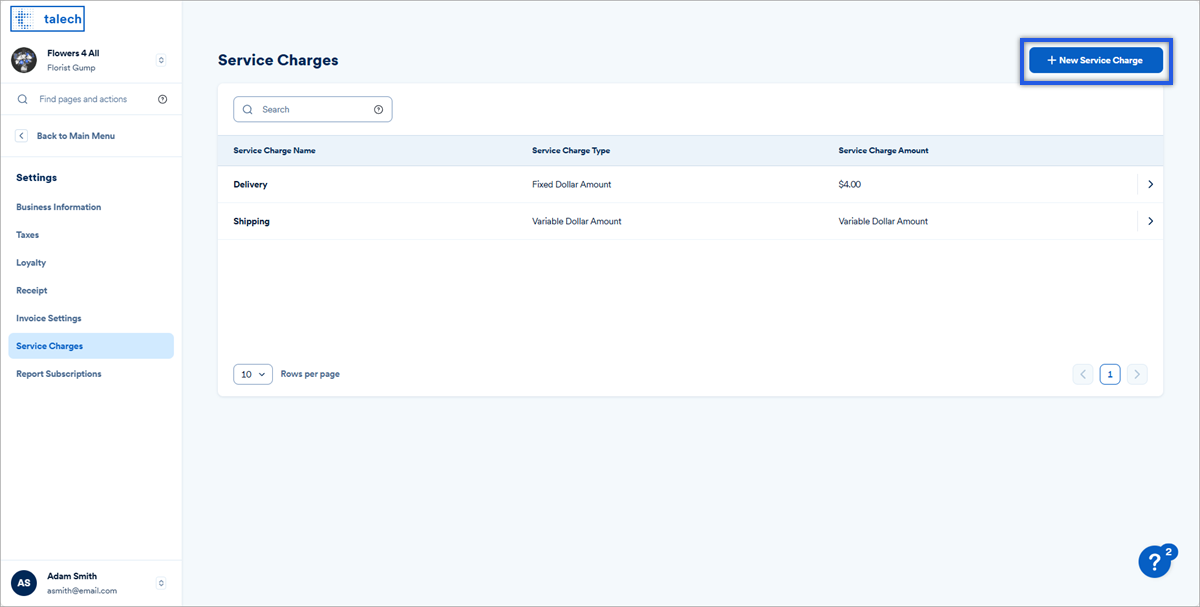Go to next page arrow
The width and height of the screenshot is (1200, 607).
coord(1137,374)
